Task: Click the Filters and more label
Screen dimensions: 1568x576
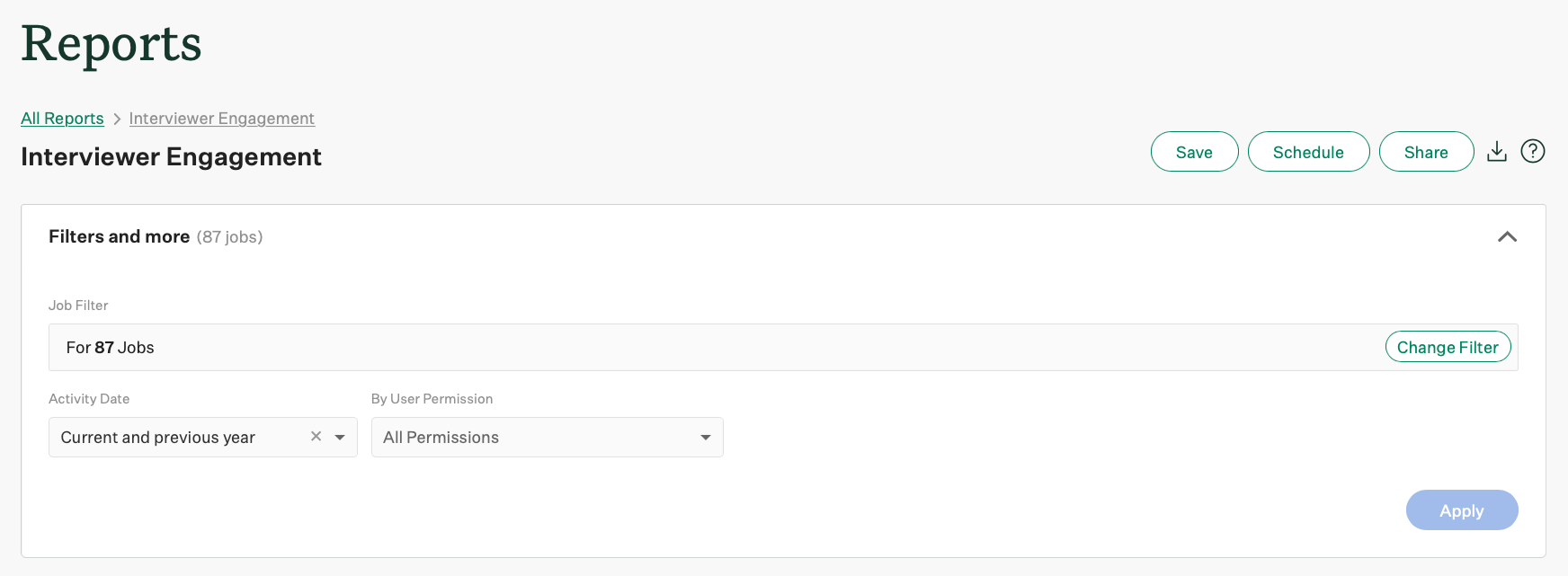Action: (x=119, y=236)
